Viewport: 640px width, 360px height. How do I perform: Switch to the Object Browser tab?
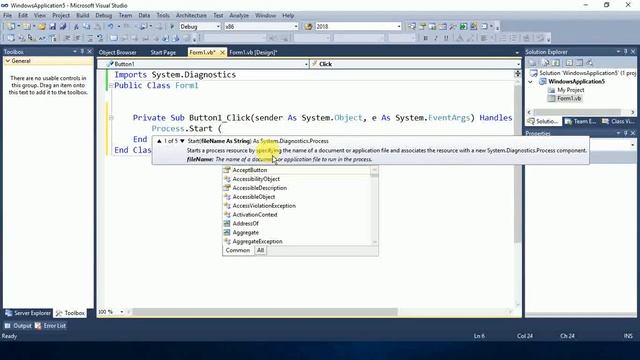click(118, 52)
